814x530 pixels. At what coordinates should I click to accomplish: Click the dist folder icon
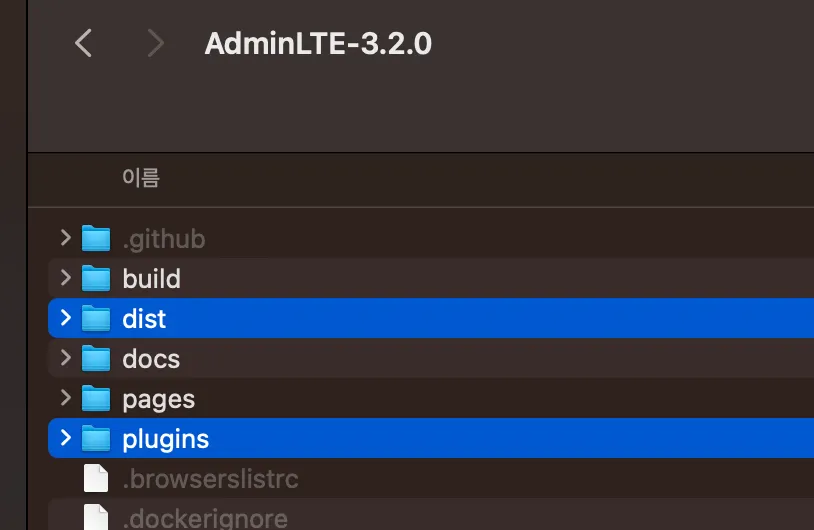click(x=96, y=319)
